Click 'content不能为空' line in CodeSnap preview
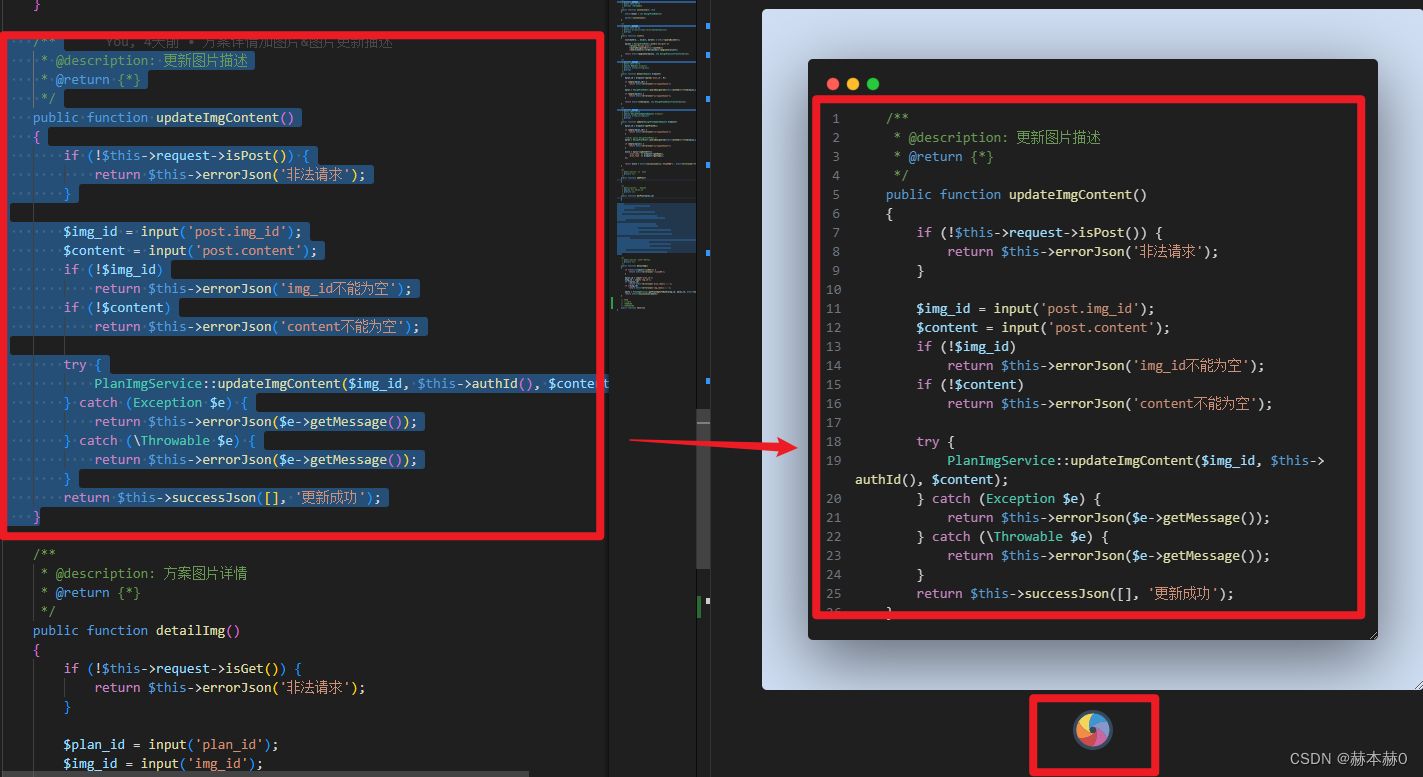 pyautogui.click(x=1110, y=404)
